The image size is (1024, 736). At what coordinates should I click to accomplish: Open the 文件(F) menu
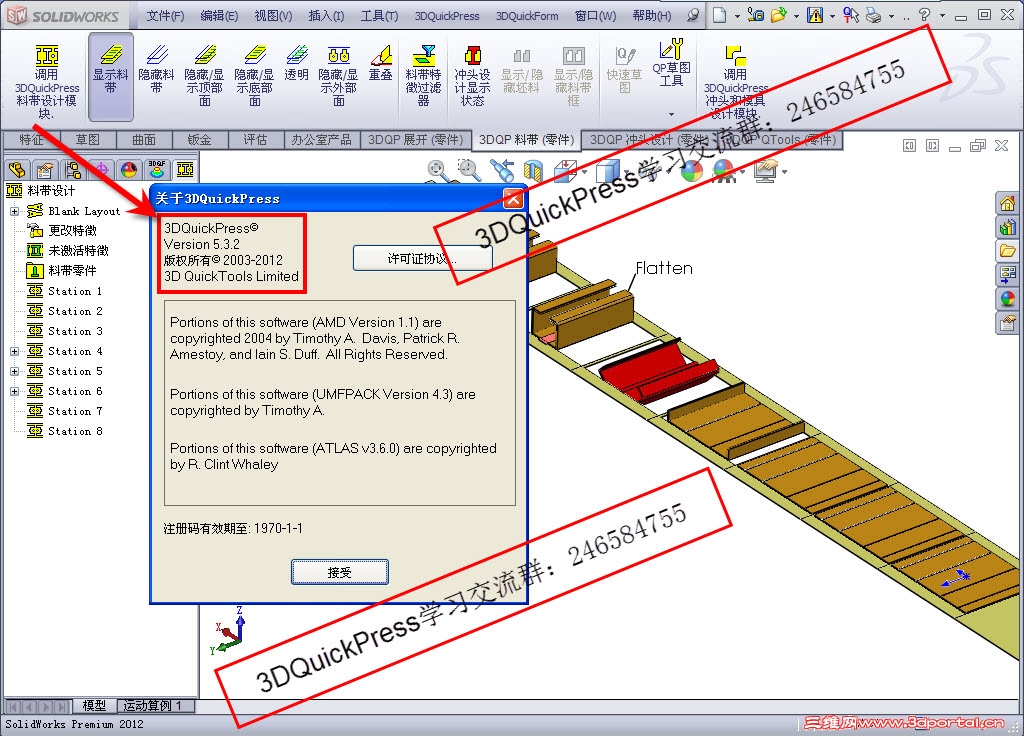click(x=165, y=16)
